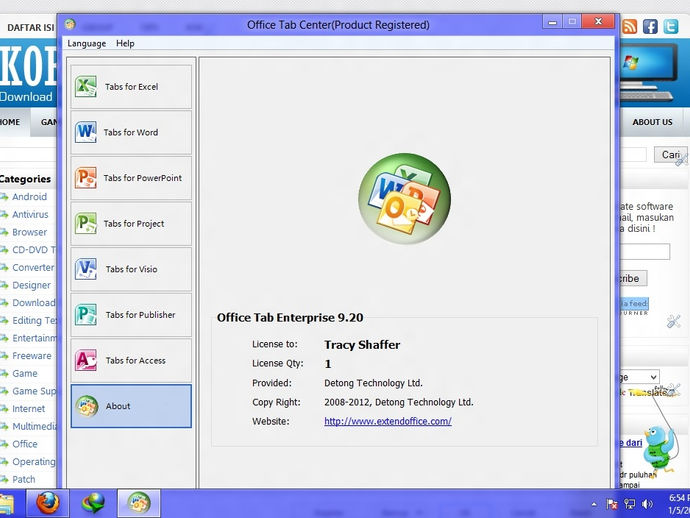Switch to Tabs for Project
Viewport: 690px width, 518px height.
(x=131, y=224)
